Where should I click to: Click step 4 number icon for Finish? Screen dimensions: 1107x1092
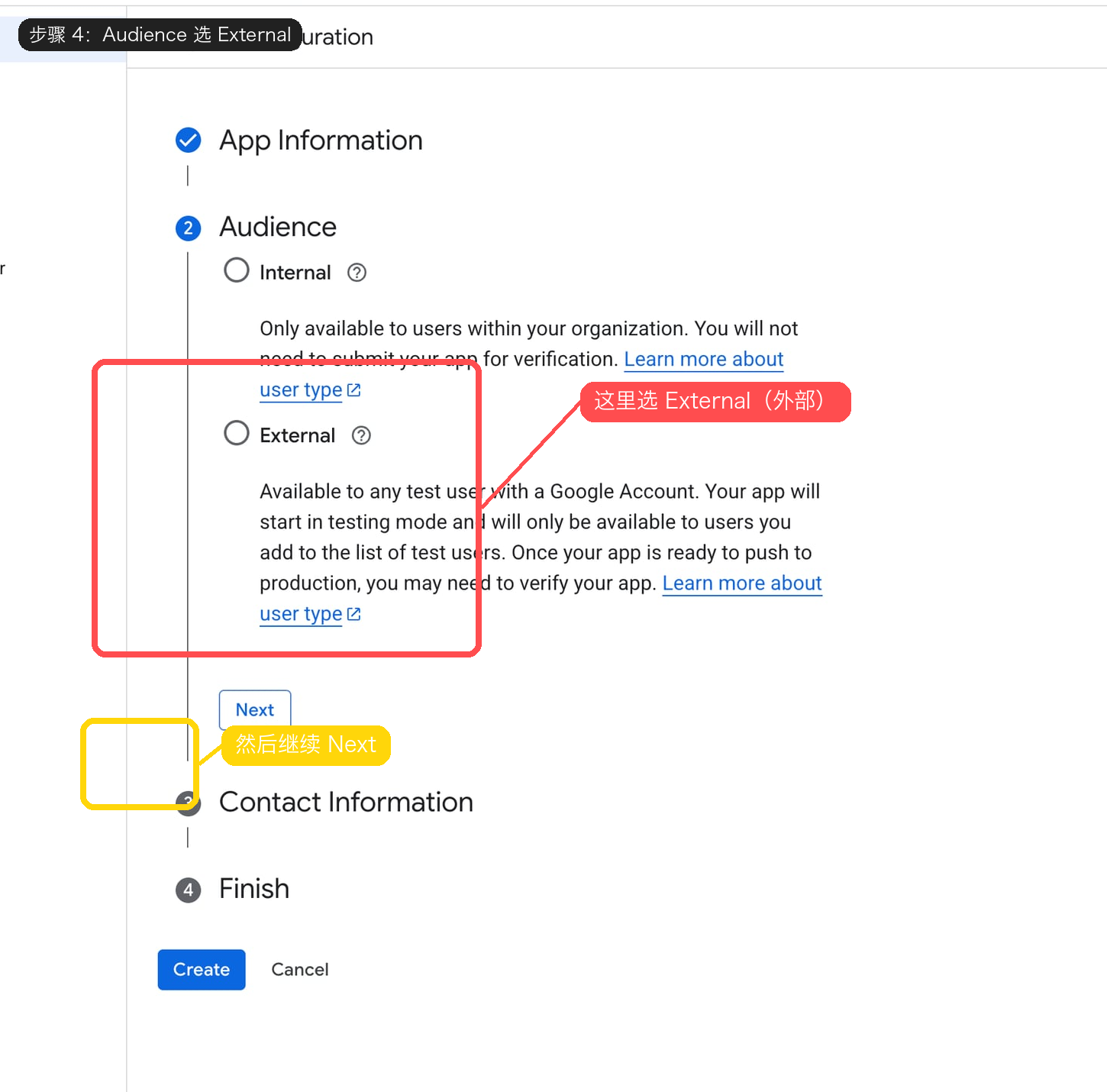coord(188,890)
